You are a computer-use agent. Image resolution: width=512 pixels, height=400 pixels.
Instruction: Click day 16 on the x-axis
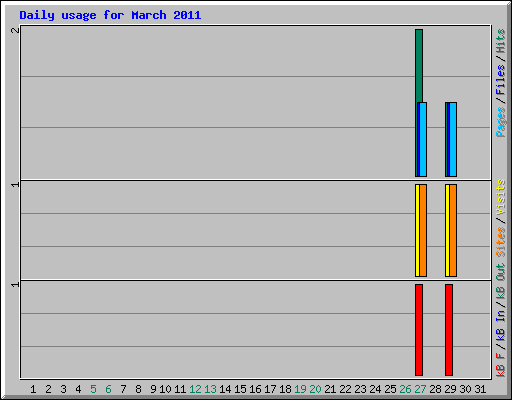[x=255, y=389]
